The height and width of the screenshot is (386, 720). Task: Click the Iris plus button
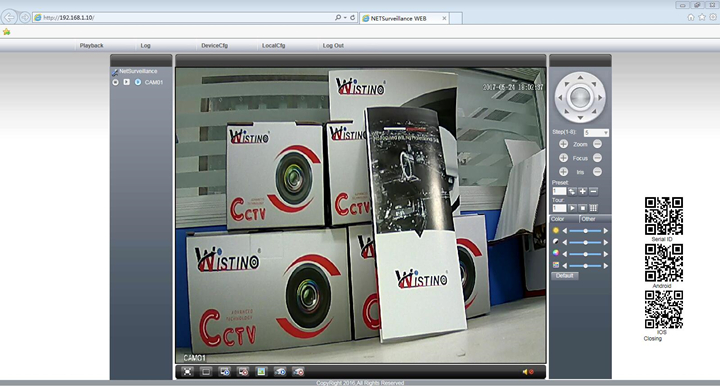pyautogui.click(x=563, y=172)
